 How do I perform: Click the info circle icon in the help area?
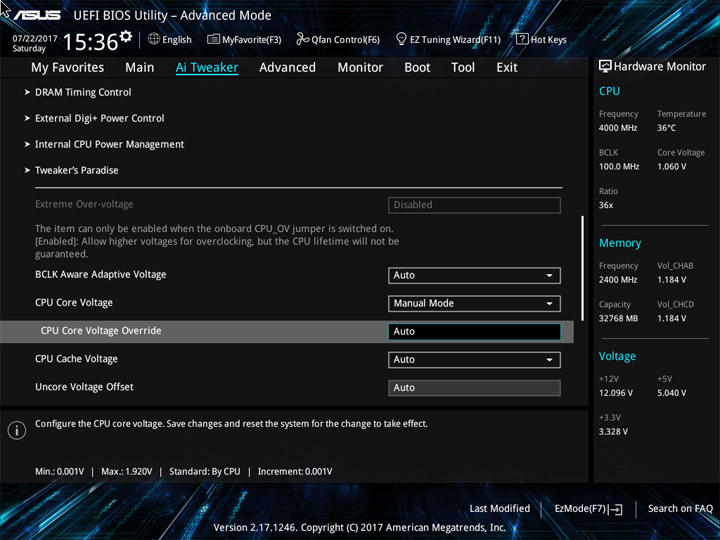coord(17,430)
